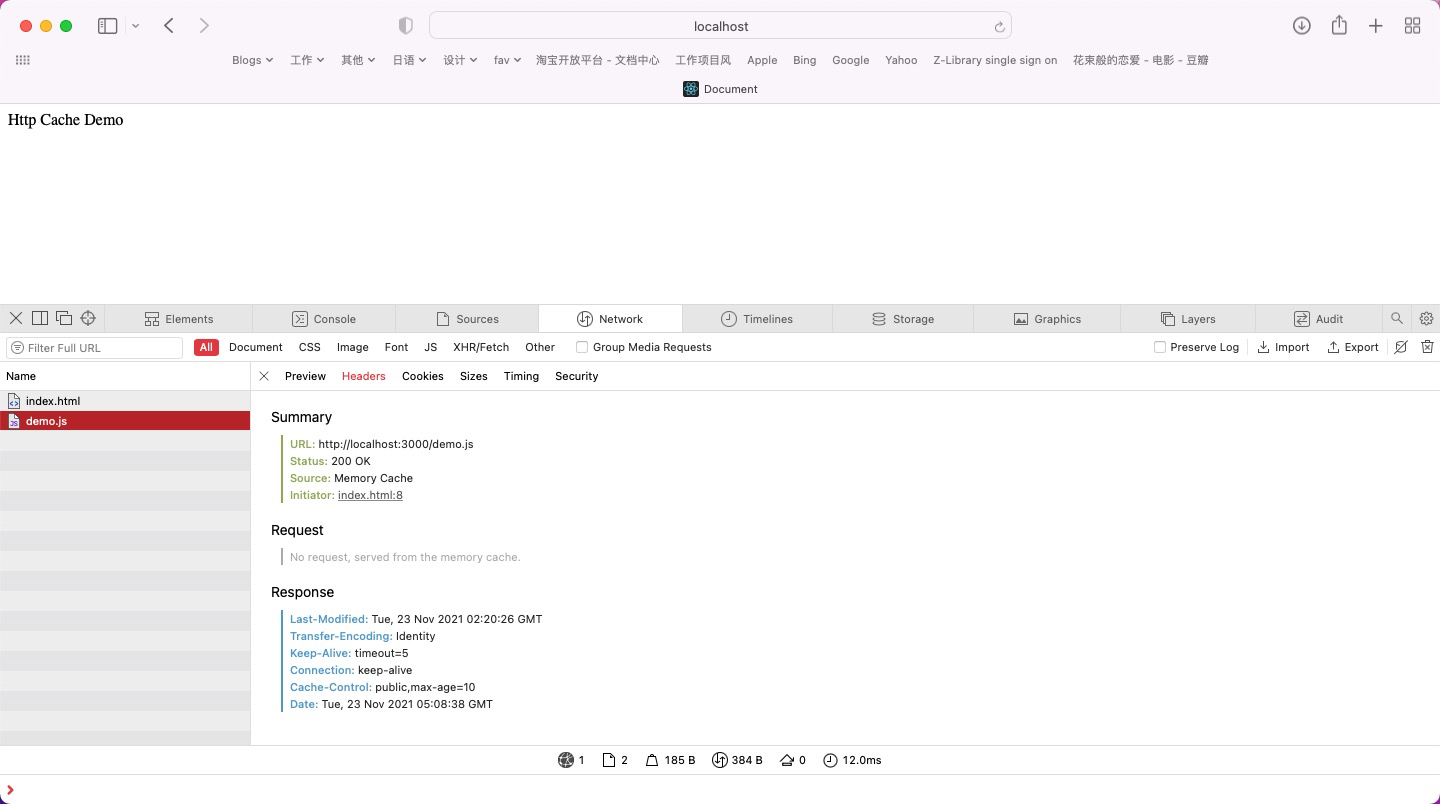Open the favorites grid icon

[23, 60]
